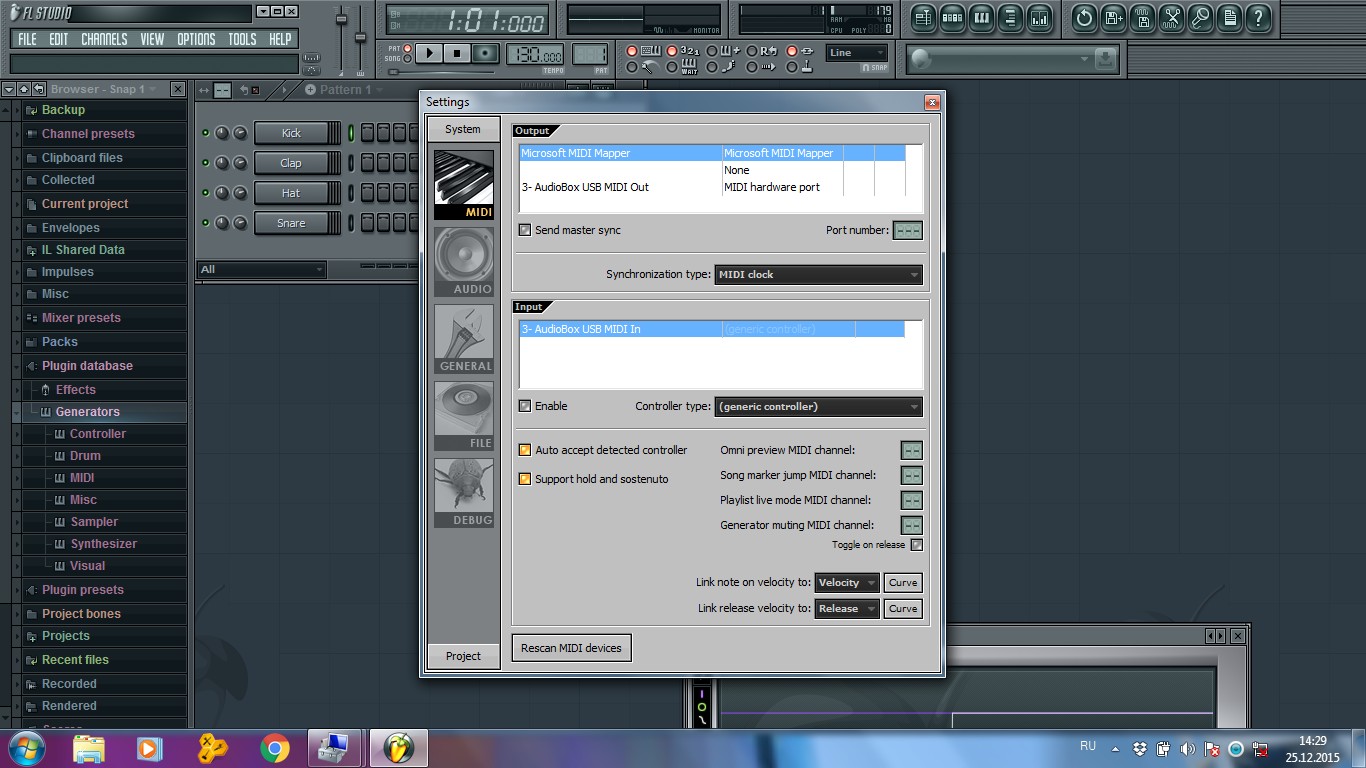
Task: Open Google Chrome from the taskbar
Action: [274, 748]
